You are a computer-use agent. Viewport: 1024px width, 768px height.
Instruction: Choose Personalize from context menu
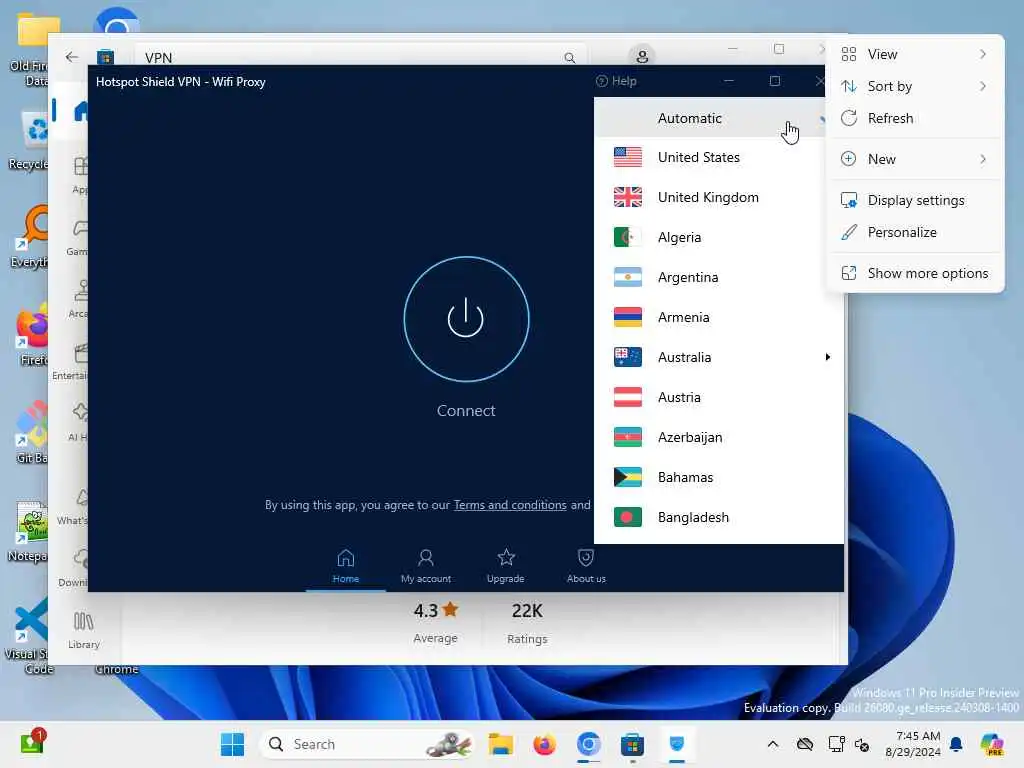point(914,232)
